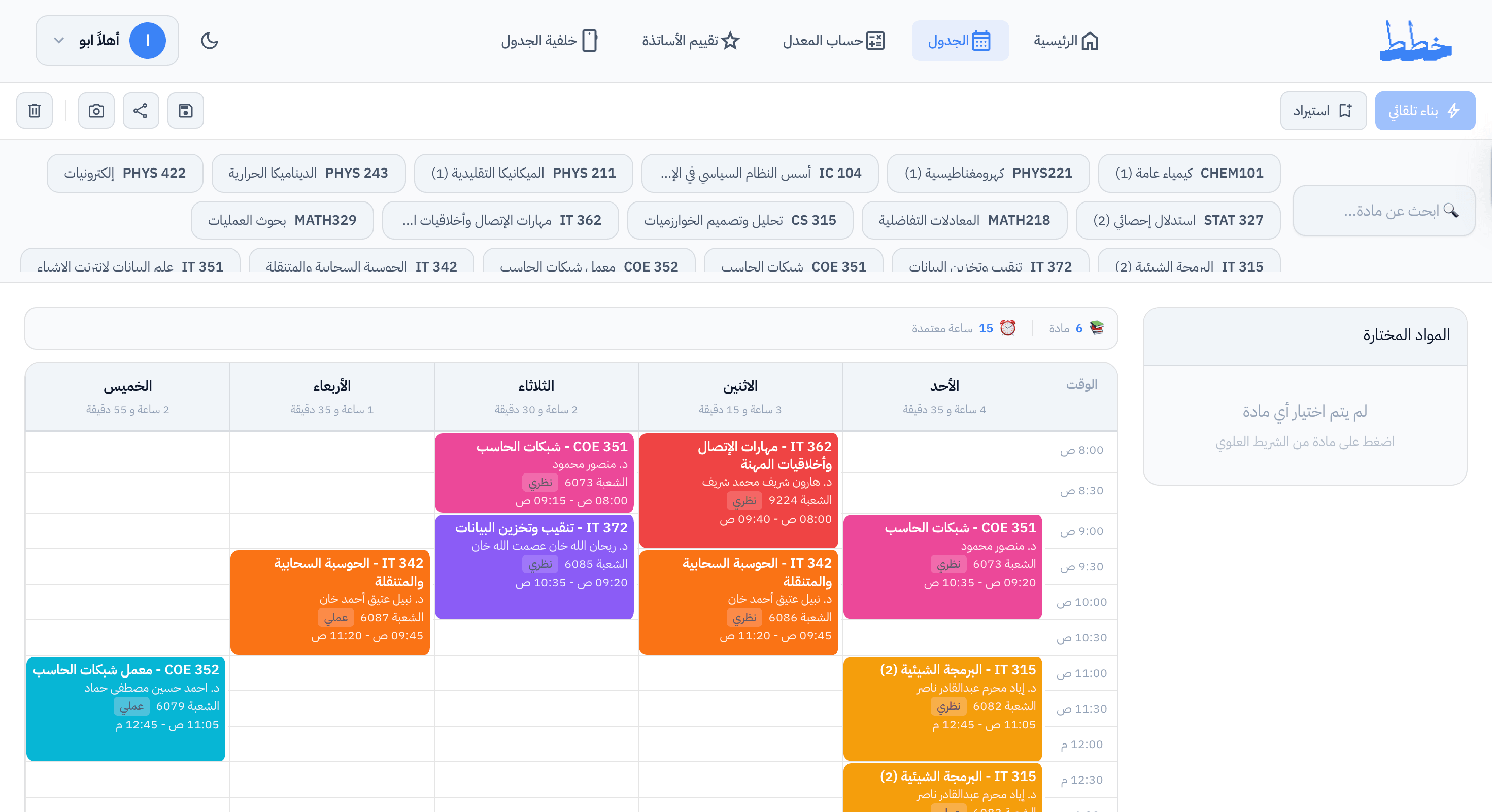The width and height of the screenshot is (1492, 812).
Task: Click the alarm clock icon beside 15 ساعة
Action: [1008, 328]
